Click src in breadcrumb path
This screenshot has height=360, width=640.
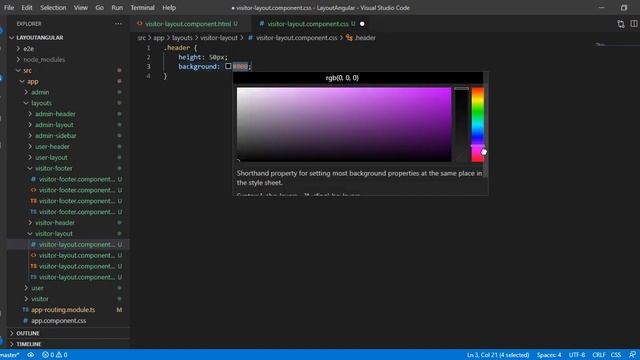click(x=142, y=38)
